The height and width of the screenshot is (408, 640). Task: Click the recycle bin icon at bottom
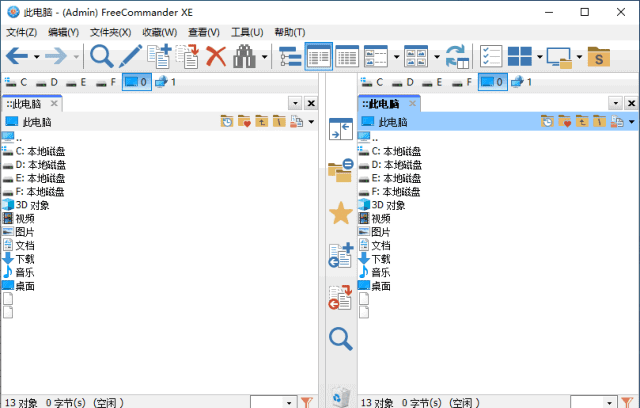click(x=341, y=396)
